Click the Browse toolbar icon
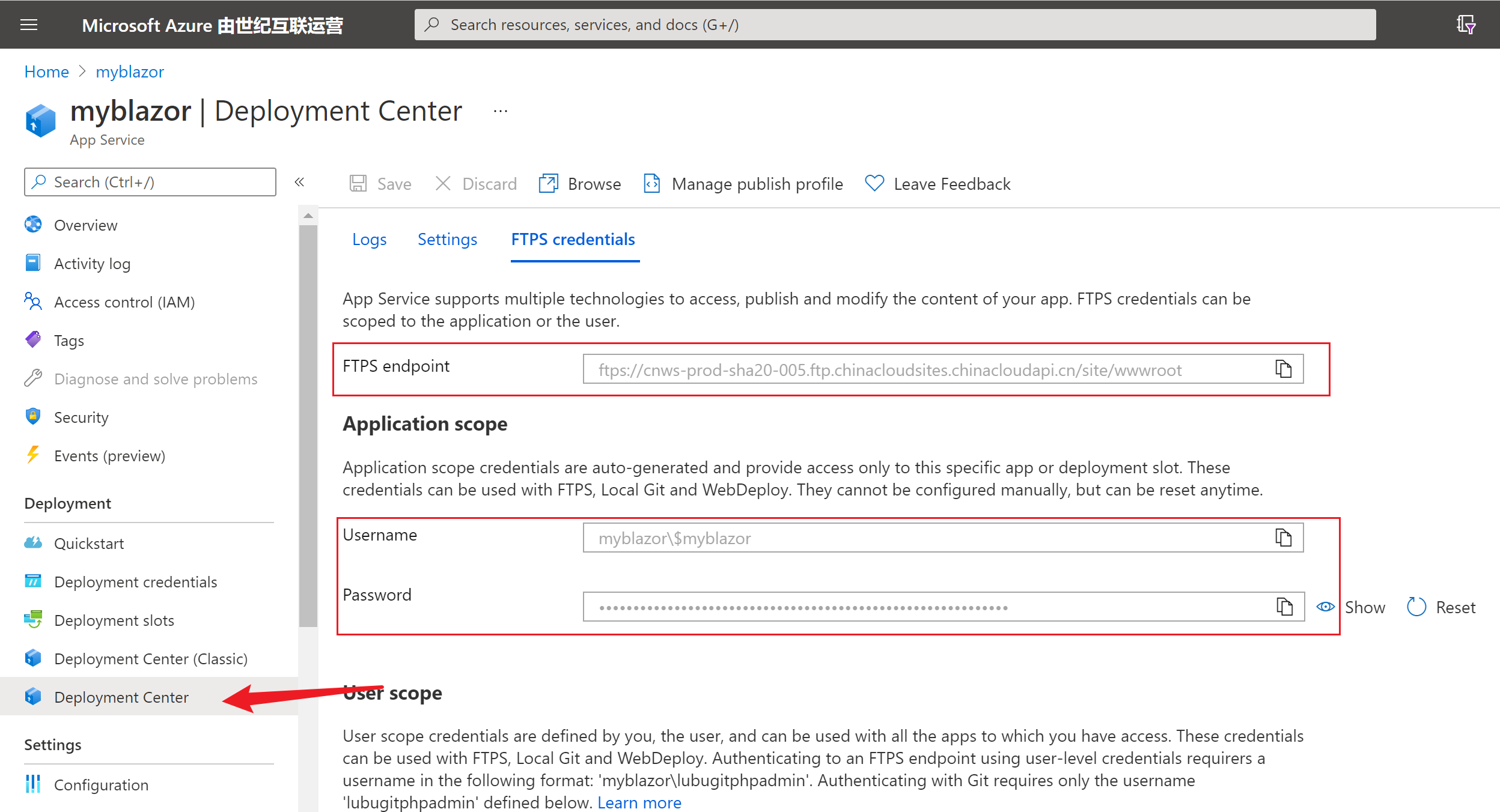 [x=548, y=183]
